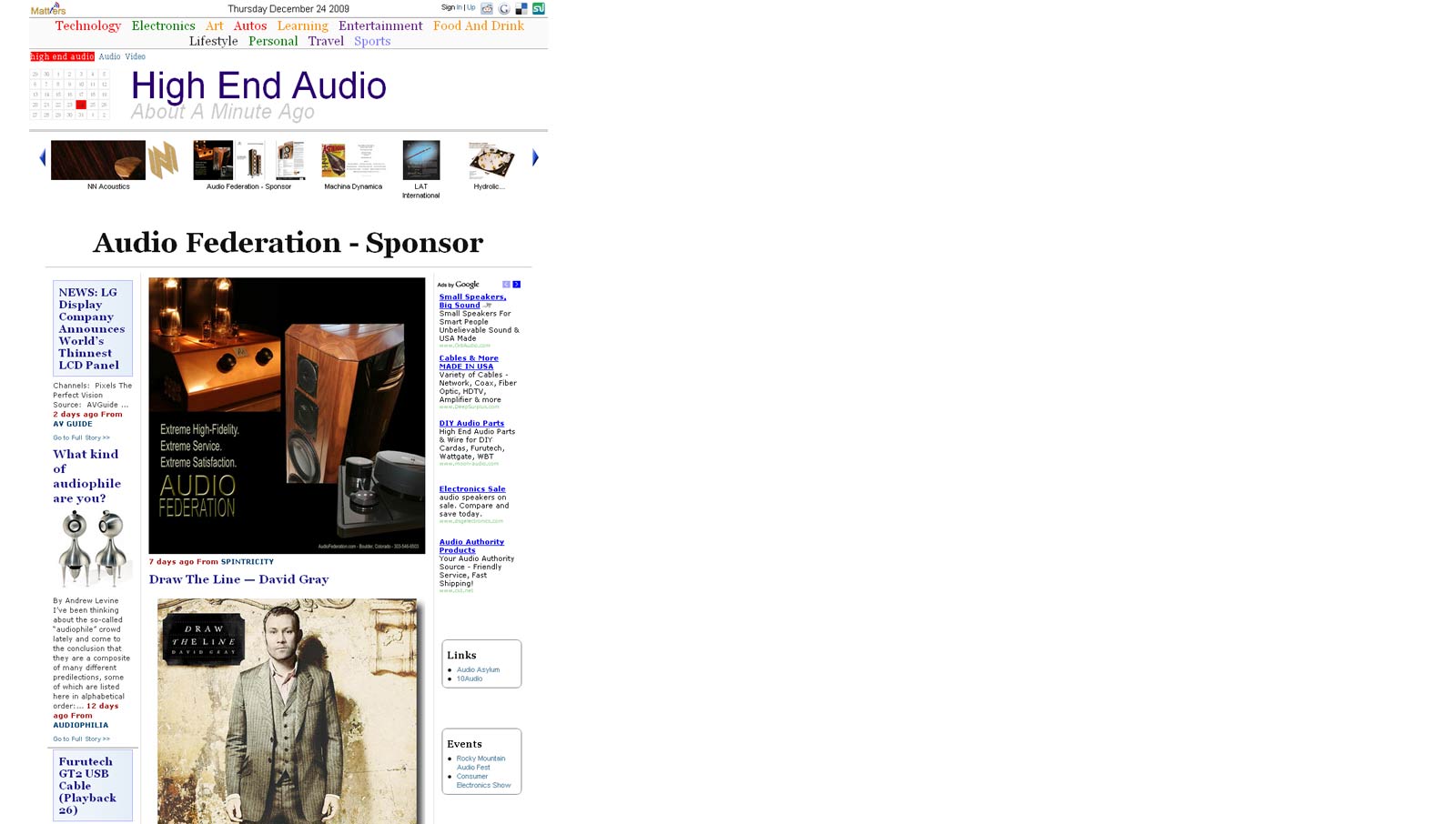Go to previous carousel items with left arrow

click(x=42, y=158)
